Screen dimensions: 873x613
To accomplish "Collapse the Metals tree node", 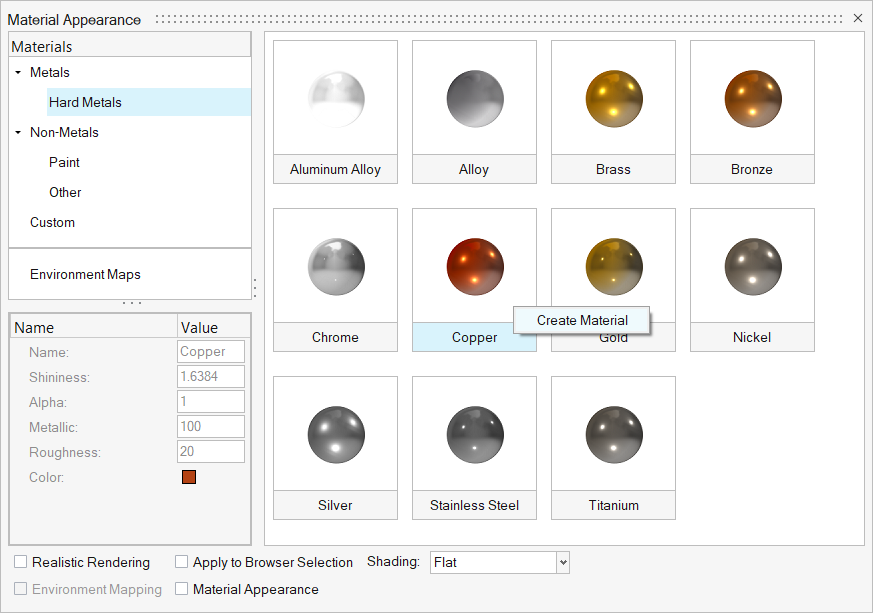I will click(18, 73).
